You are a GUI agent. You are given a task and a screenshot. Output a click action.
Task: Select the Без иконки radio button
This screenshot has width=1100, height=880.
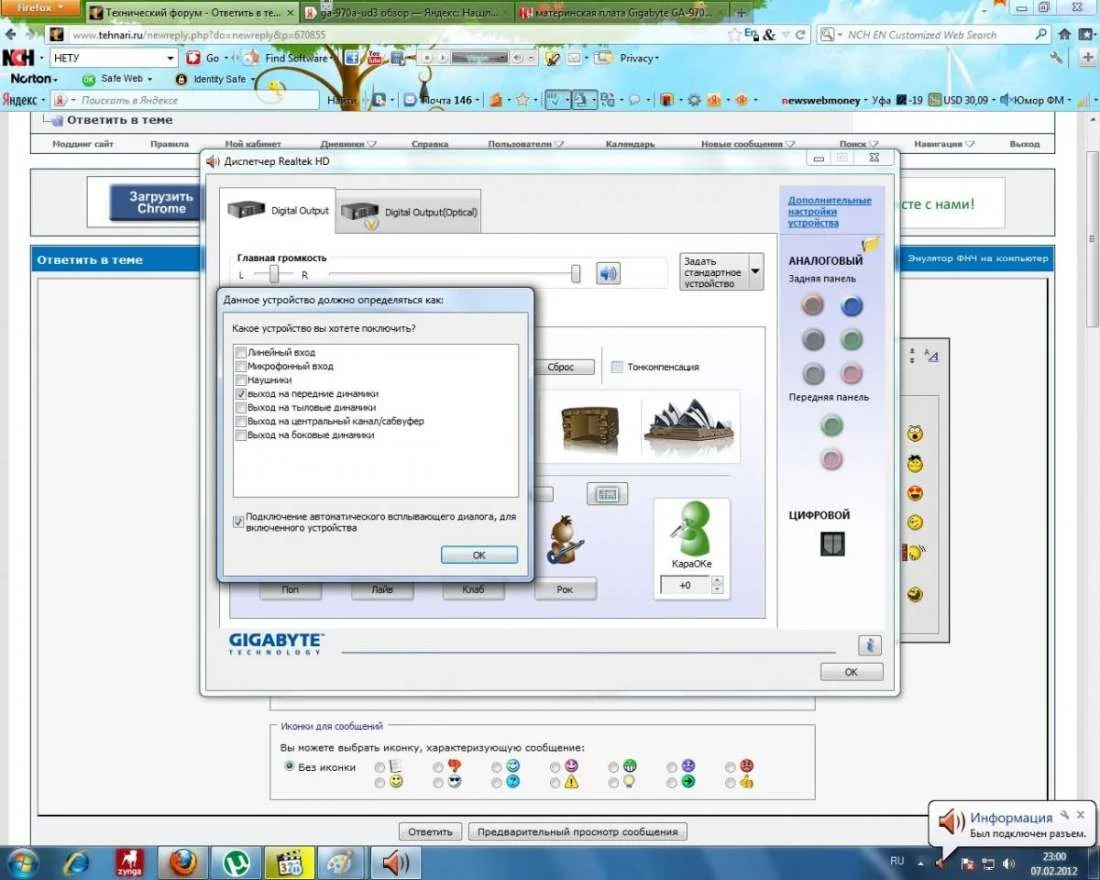(x=289, y=766)
